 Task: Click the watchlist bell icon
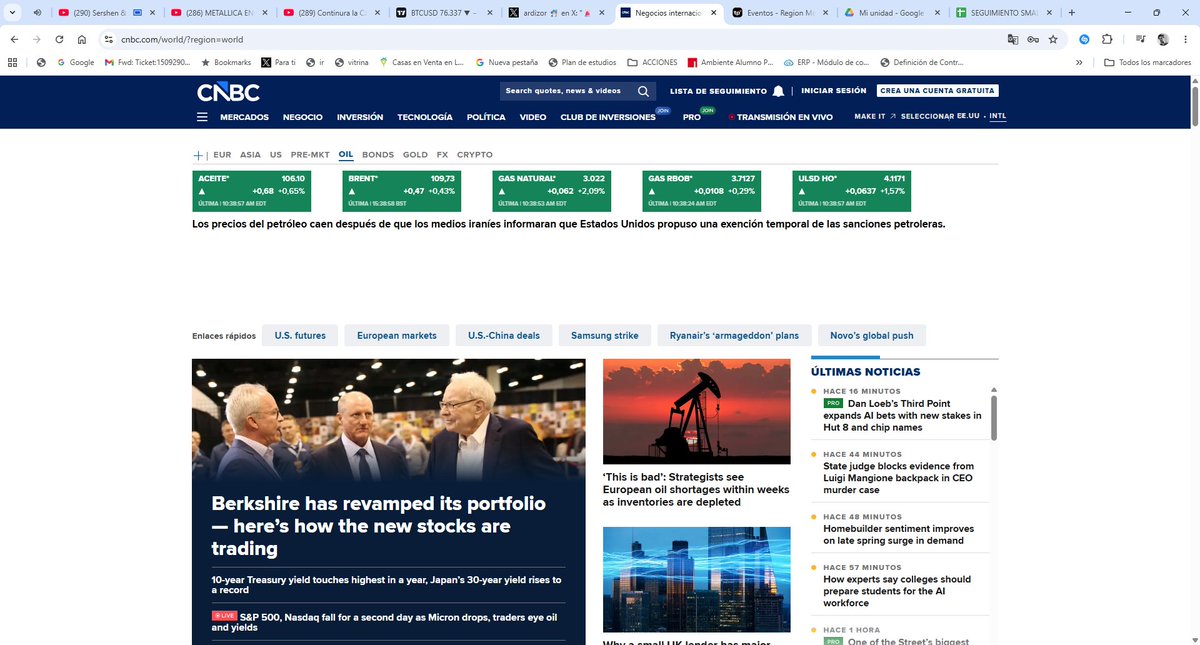(778, 91)
